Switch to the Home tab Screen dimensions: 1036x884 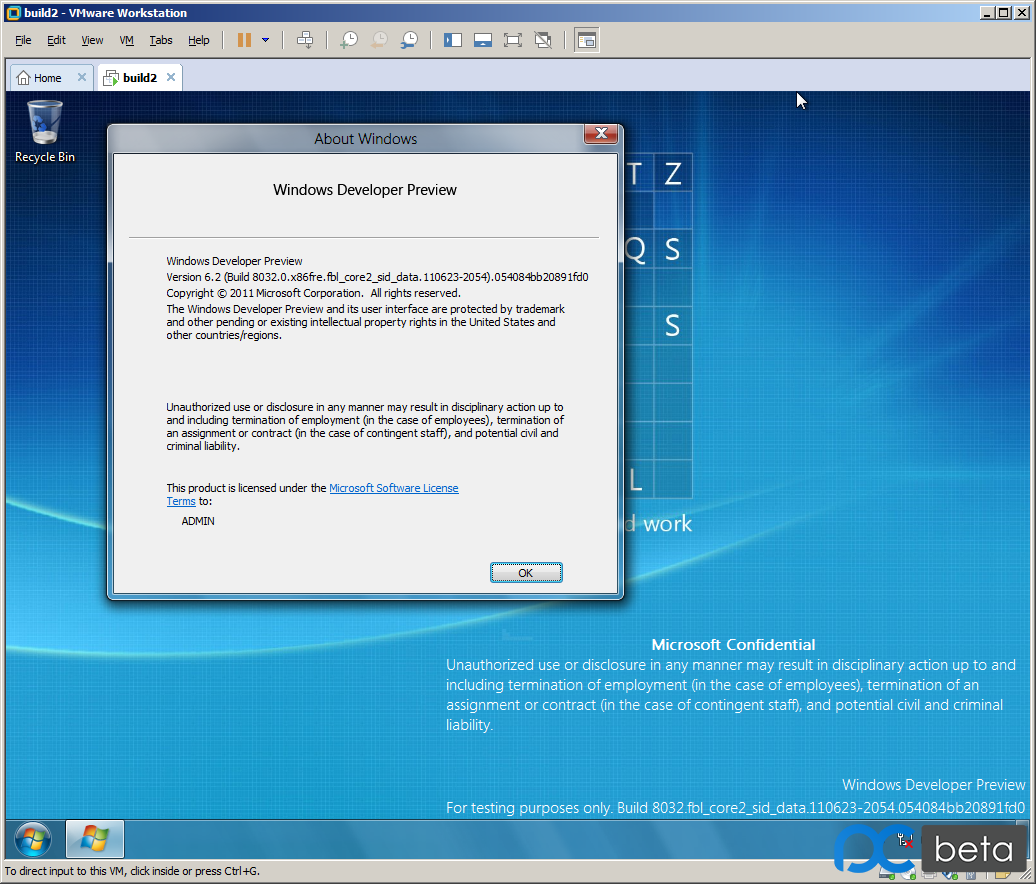pyautogui.click(x=40, y=77)
